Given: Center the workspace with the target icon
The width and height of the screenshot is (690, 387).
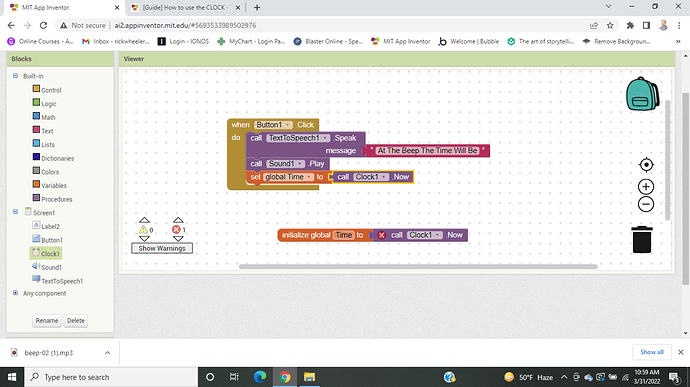Looking at the screenshot, I should 646,165.
